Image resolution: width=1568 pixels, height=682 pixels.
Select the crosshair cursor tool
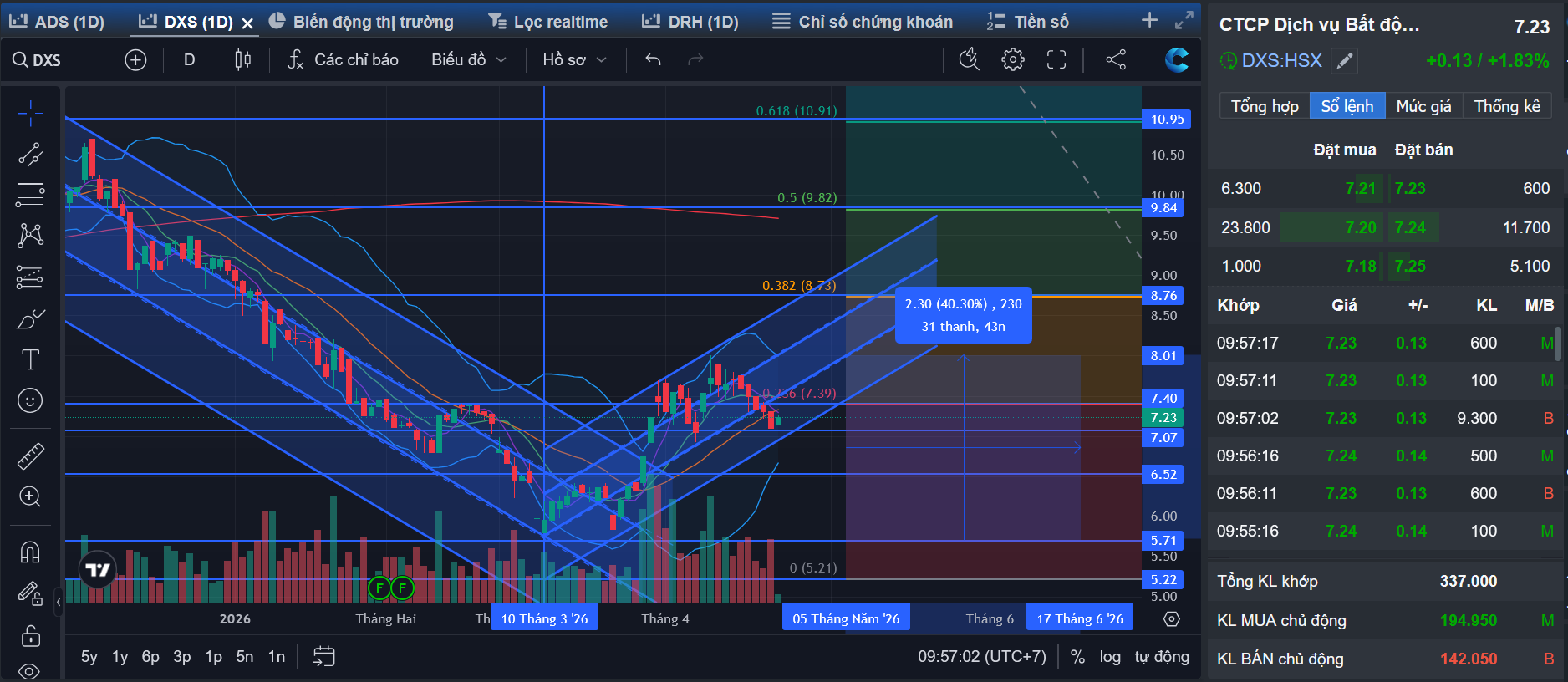click(30, 113)
